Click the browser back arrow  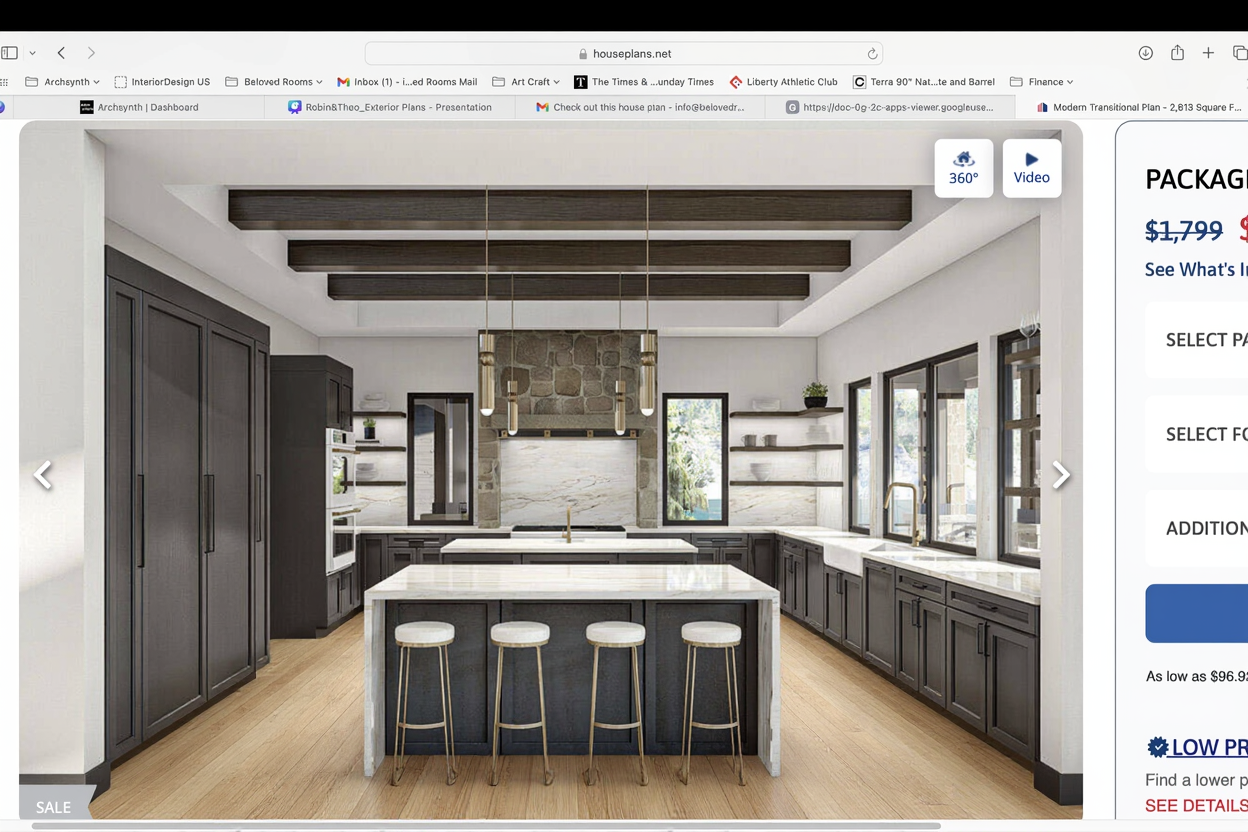pyautogui.click(x=61, y=53)
